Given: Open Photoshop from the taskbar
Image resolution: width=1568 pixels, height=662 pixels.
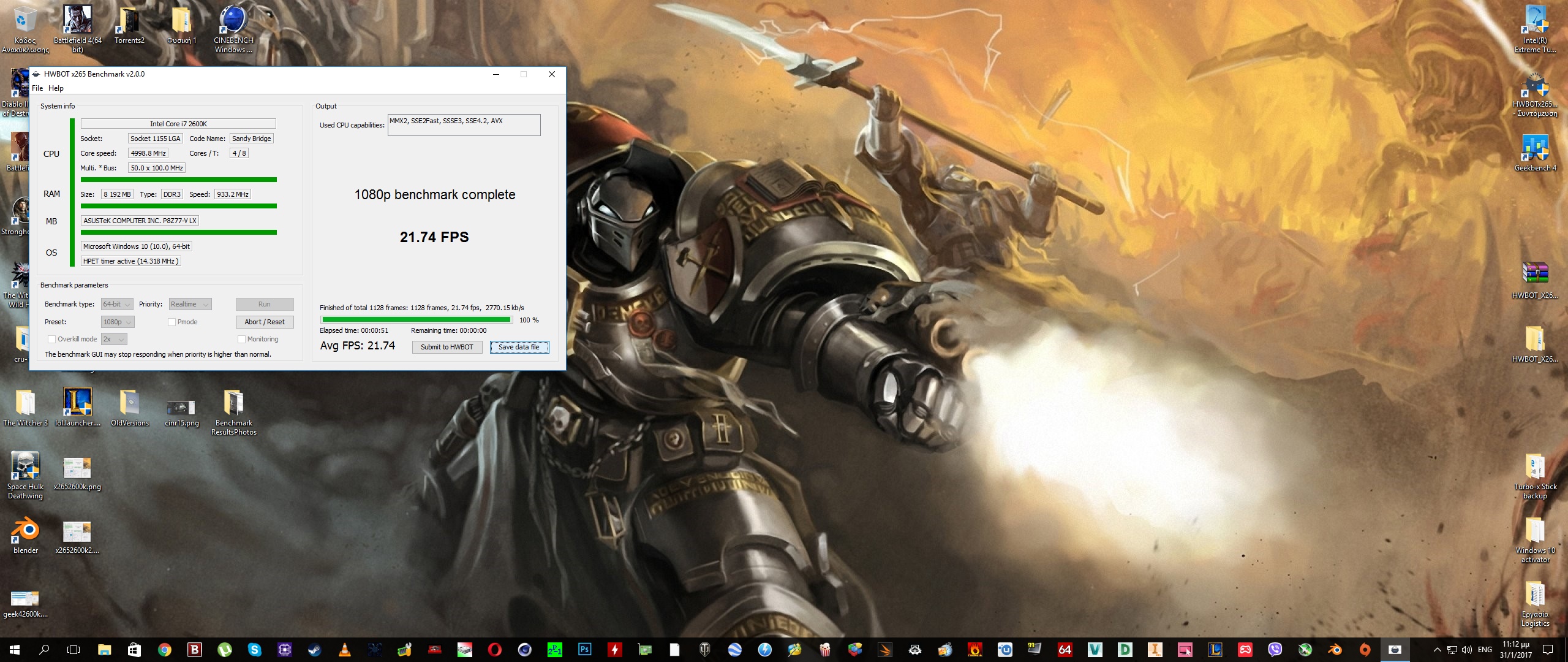Looking at the screenshot, I should point(584,650).
